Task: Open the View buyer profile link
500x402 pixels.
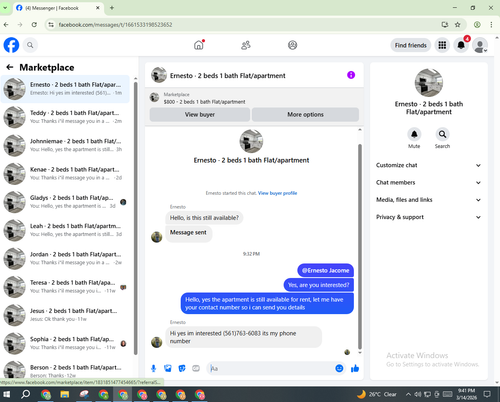Action: [277, 193]
